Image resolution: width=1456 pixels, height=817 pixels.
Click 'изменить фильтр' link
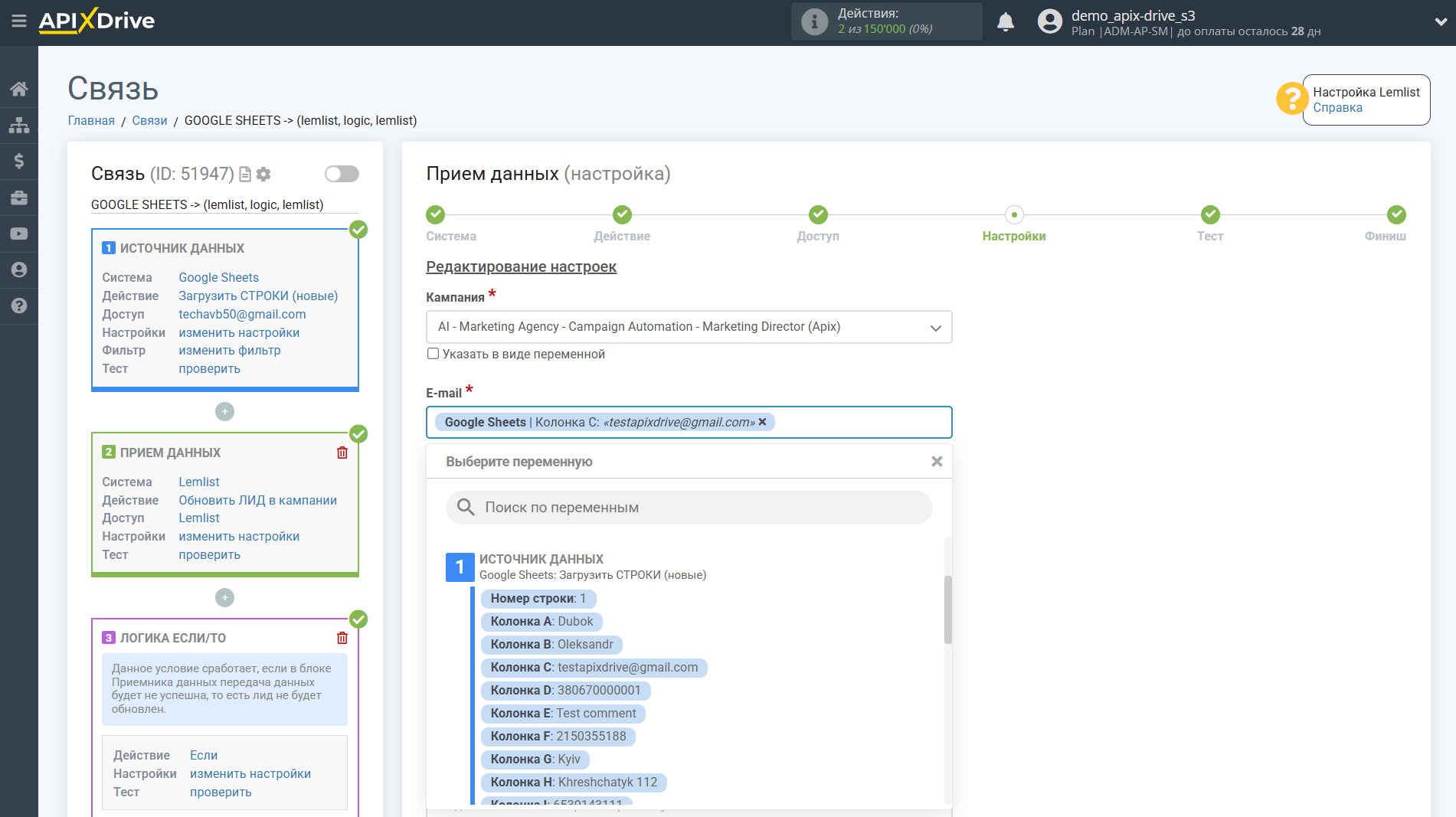(x=230, y=350)
